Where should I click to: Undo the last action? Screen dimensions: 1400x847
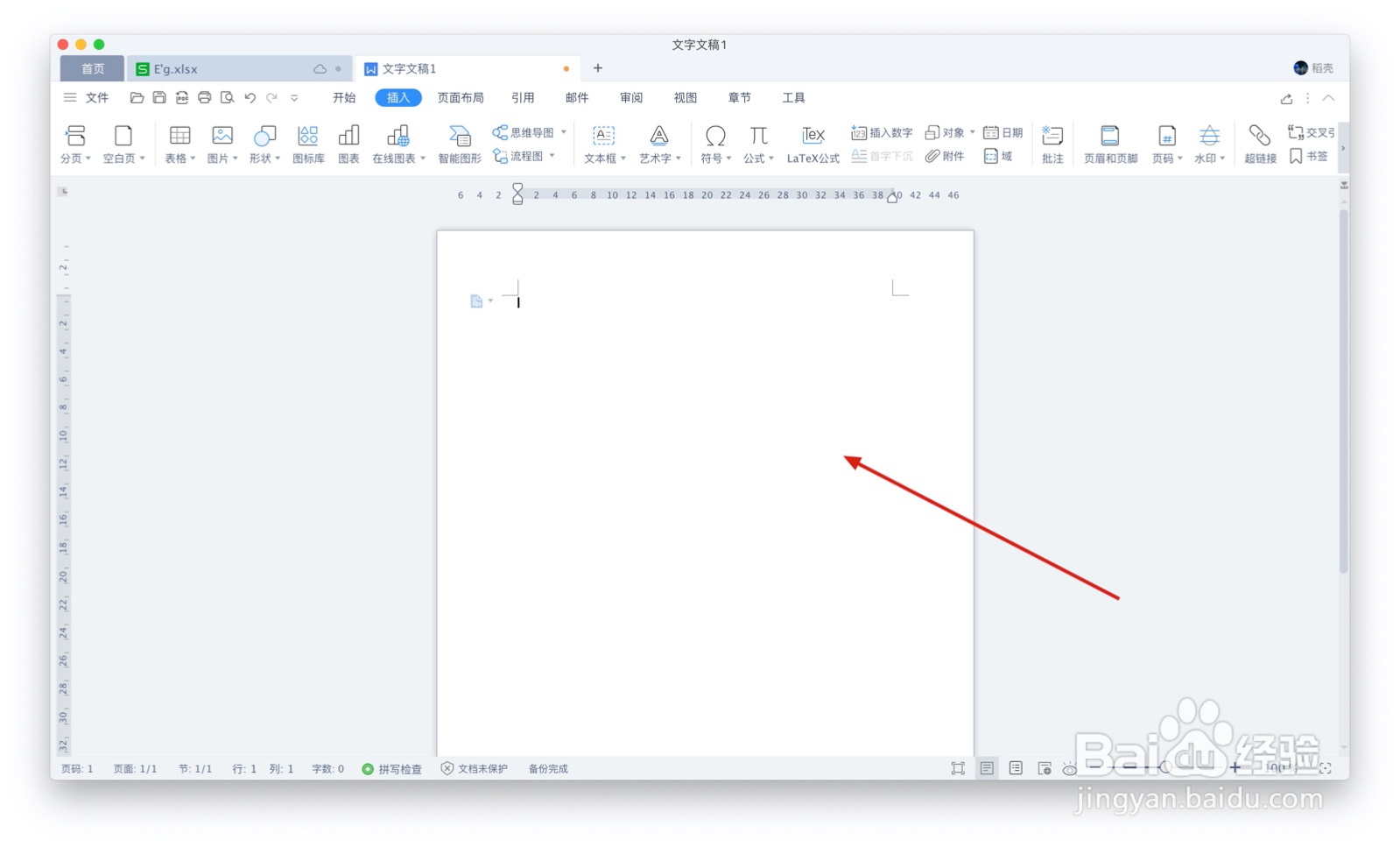point(250,97)
